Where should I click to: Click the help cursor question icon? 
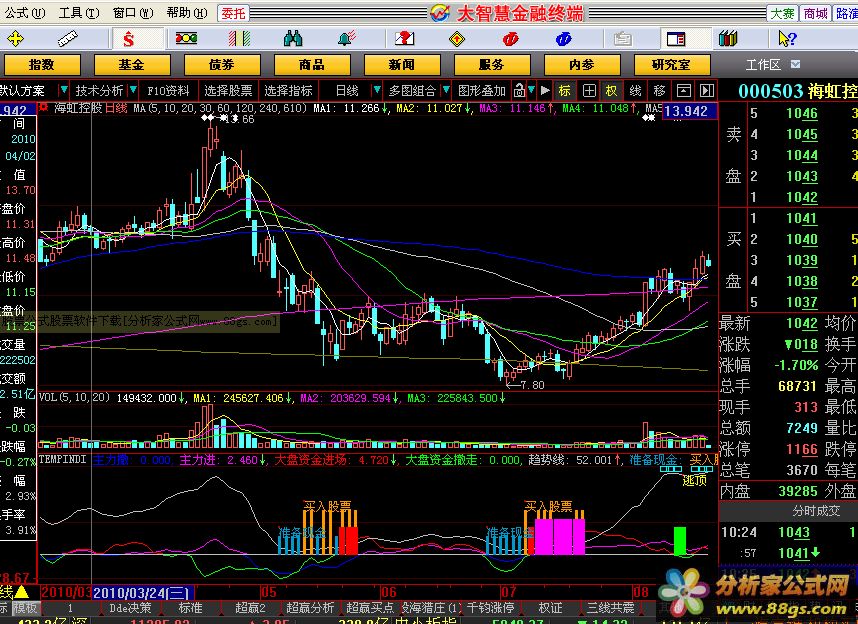pos(787,38)
